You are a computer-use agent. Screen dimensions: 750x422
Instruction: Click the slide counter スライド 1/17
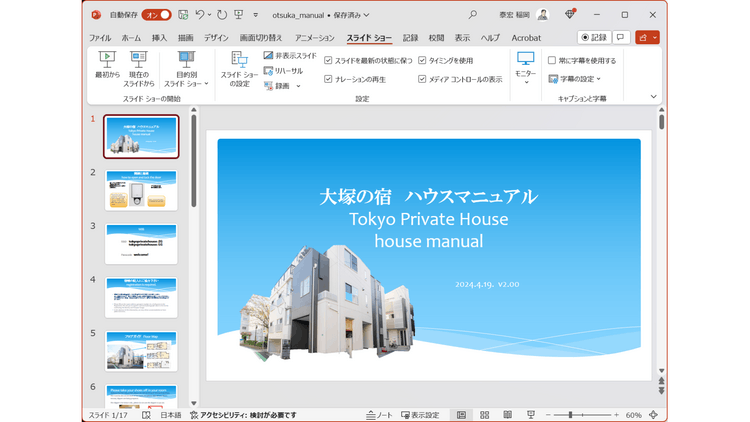click(108, 415)
